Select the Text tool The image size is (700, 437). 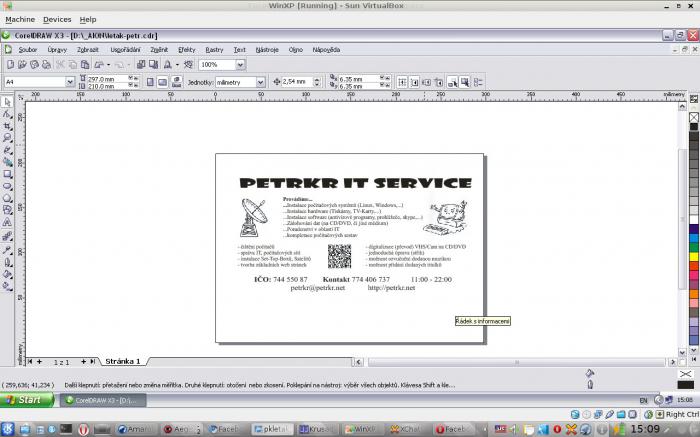(x=7, y=222)
